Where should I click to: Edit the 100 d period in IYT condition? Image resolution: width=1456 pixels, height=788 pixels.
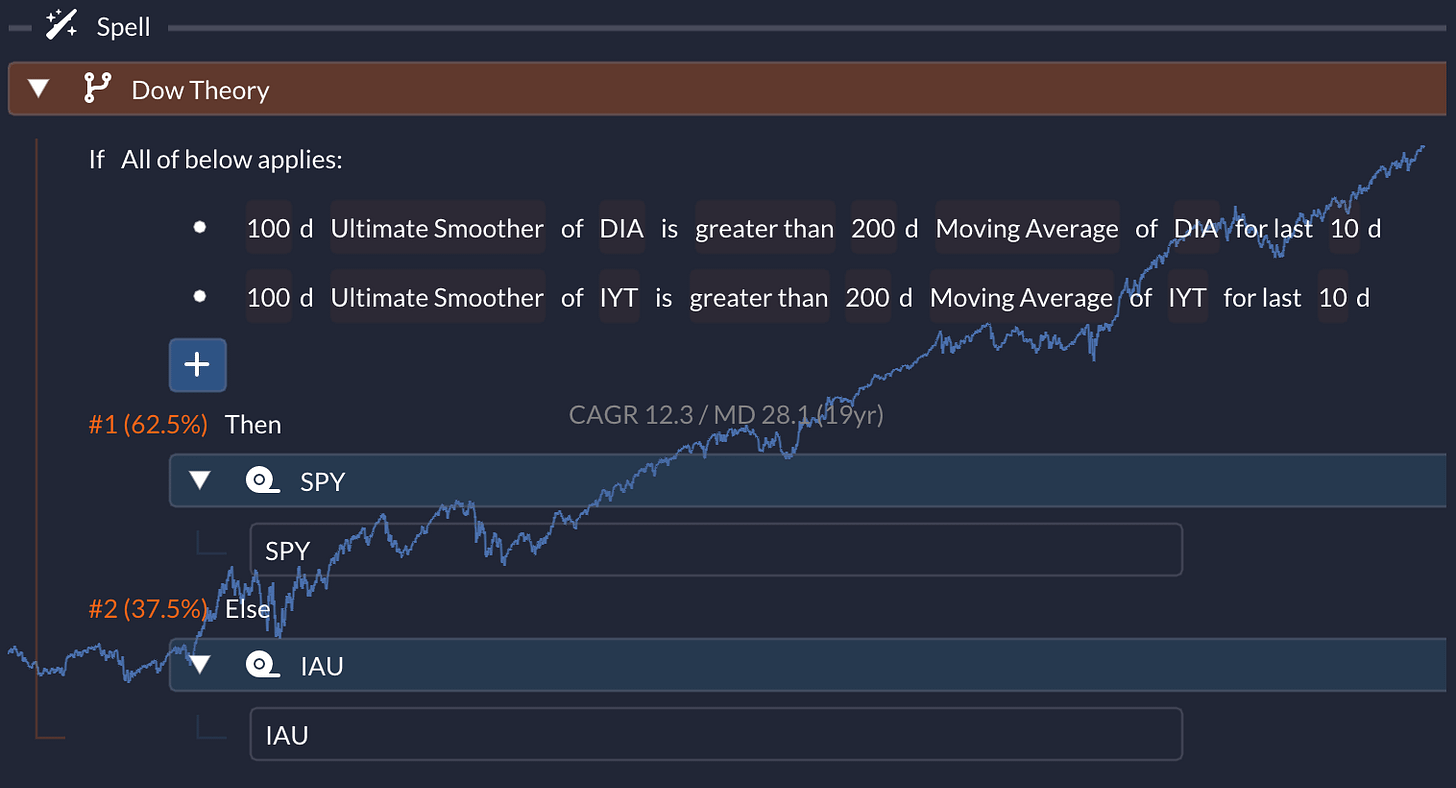268,297
